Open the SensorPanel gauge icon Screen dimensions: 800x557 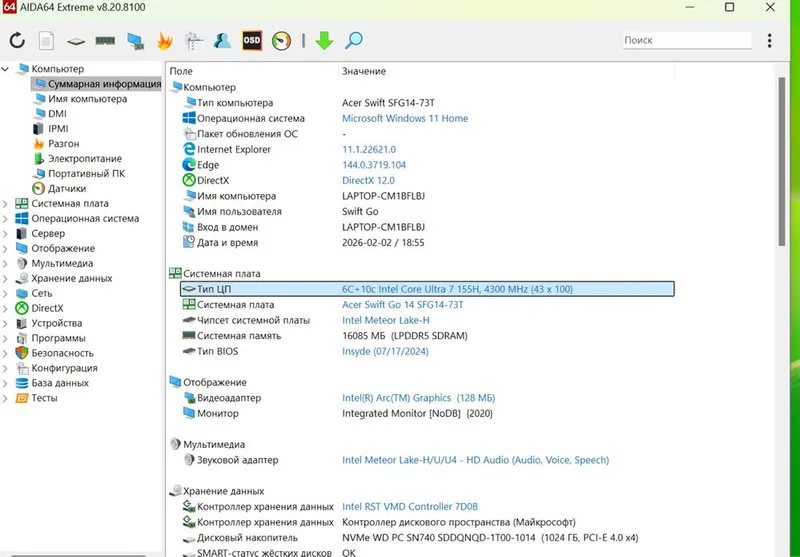coord(281,40)
